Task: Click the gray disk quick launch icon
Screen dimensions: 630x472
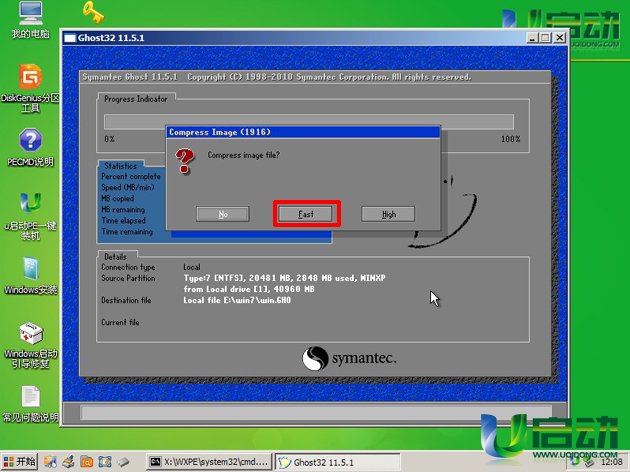Action: [x=123, y=462]
